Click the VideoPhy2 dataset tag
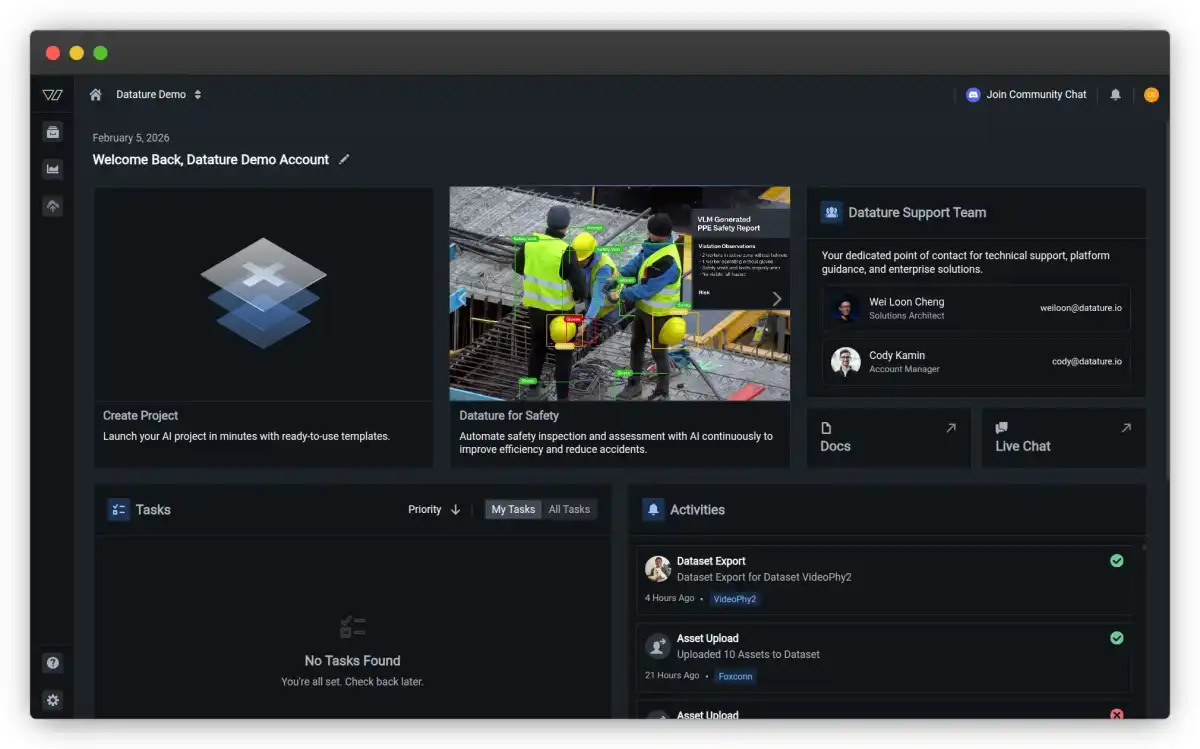This screenshot has height=749, width=1200. tap(735, 599)
